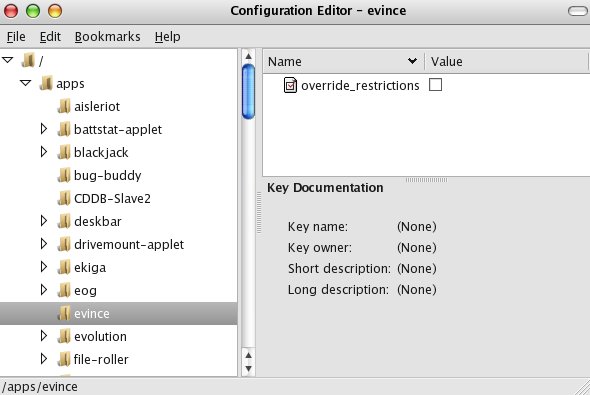This screenshot has width=590, height=395.
Task: Click the eog folder icon
Action: [64, 290]
